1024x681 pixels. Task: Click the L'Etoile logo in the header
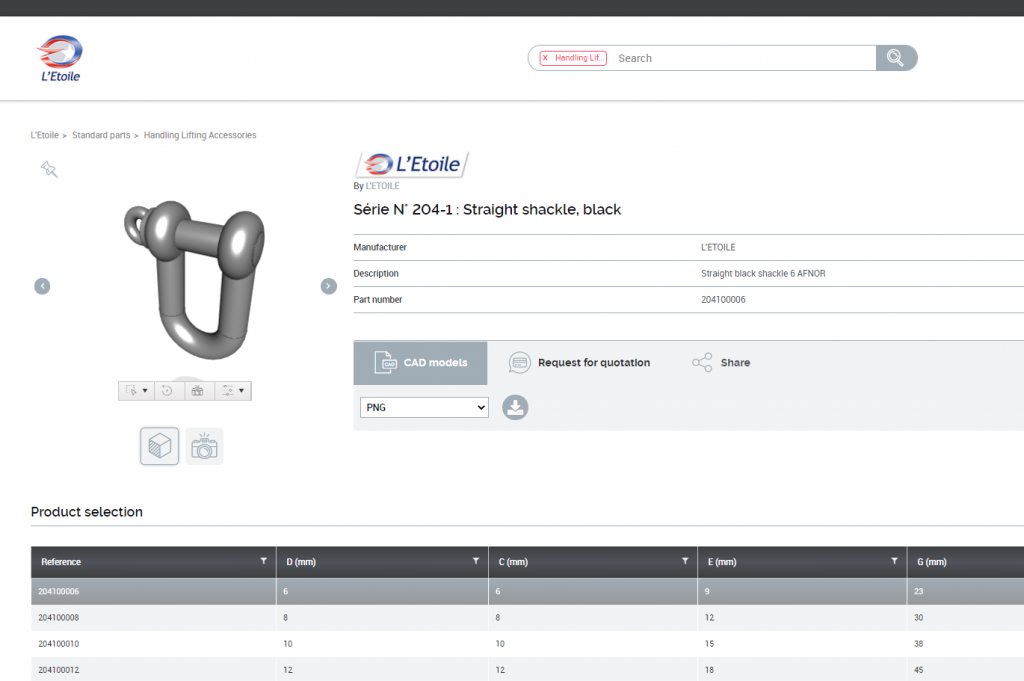60,59
